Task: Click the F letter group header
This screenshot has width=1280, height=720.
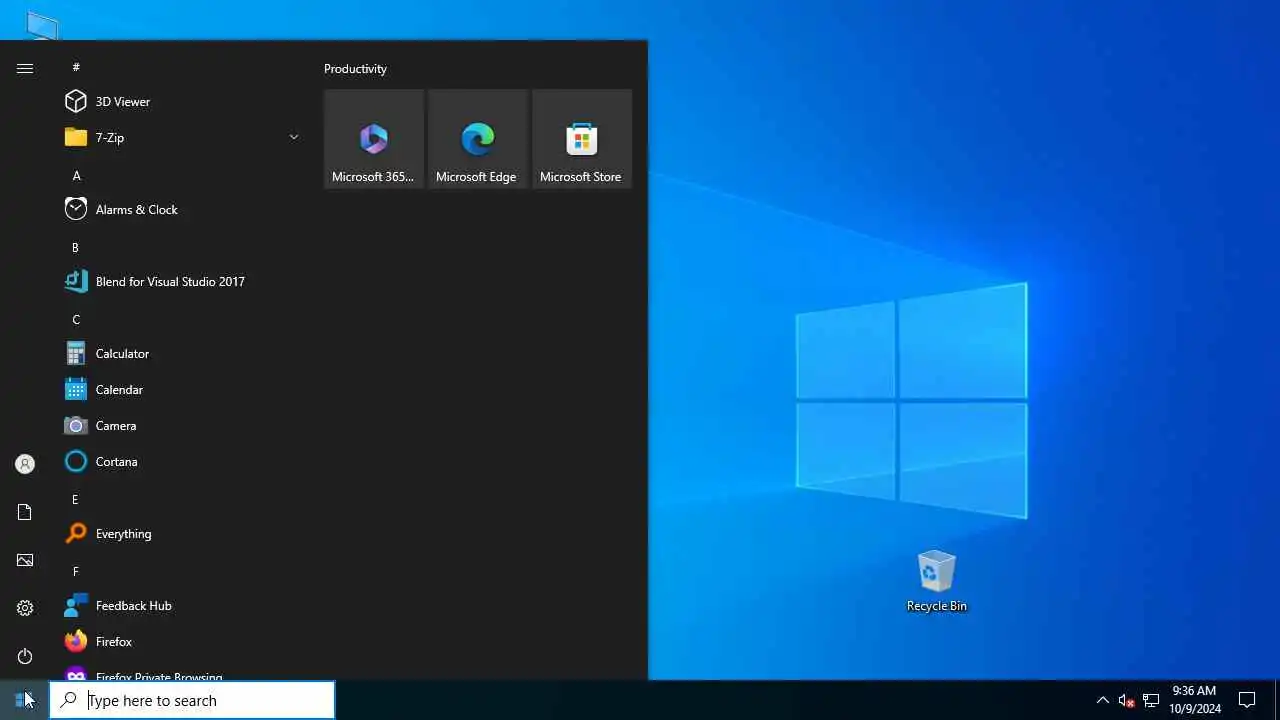Action: pyautogui.click(x=75, y=571)
